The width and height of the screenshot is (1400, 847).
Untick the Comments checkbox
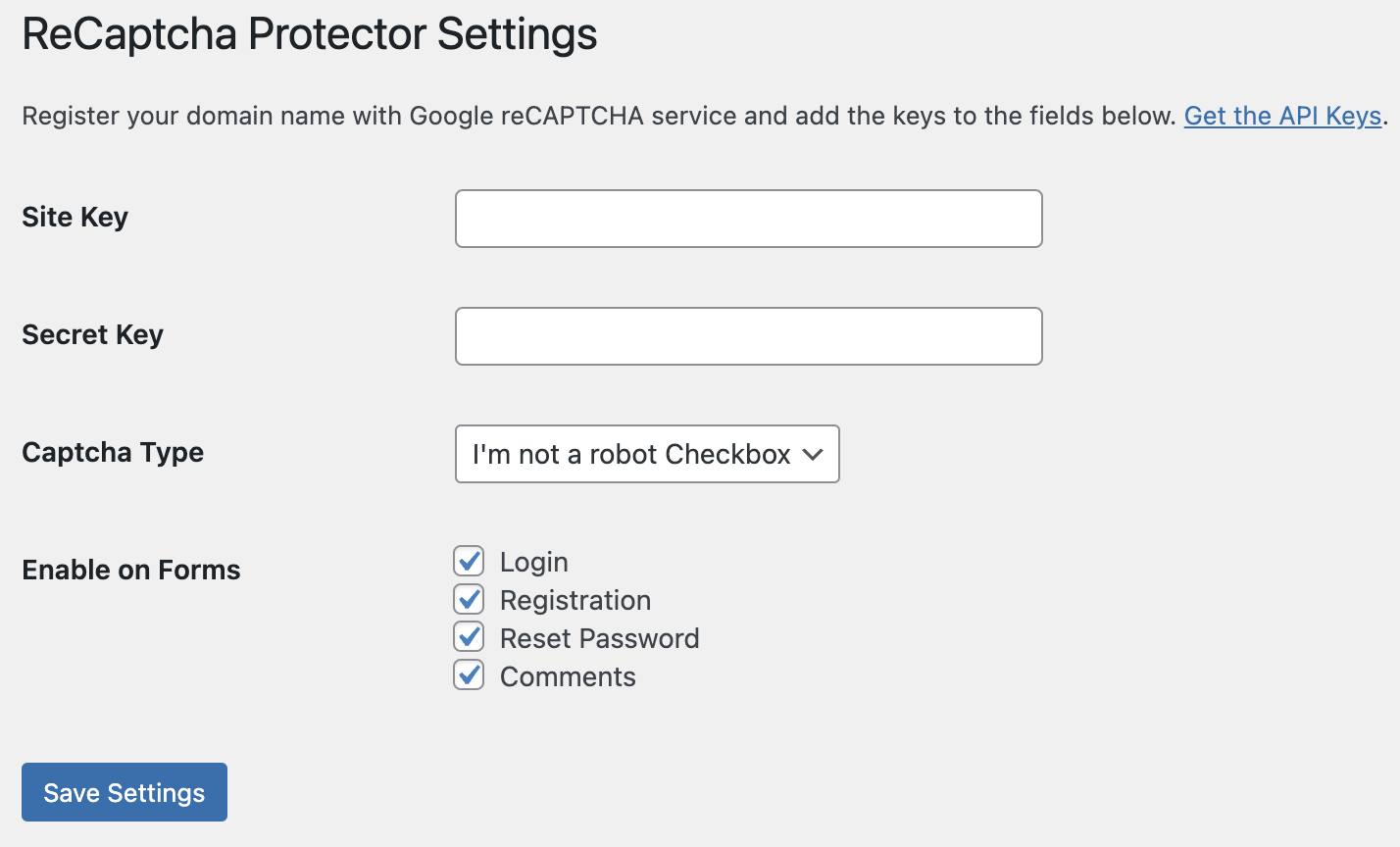coord(469,675)
